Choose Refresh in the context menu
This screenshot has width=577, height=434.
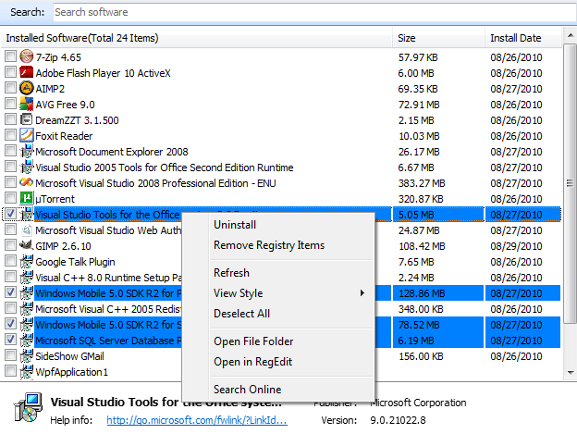[x=231, y=273]
